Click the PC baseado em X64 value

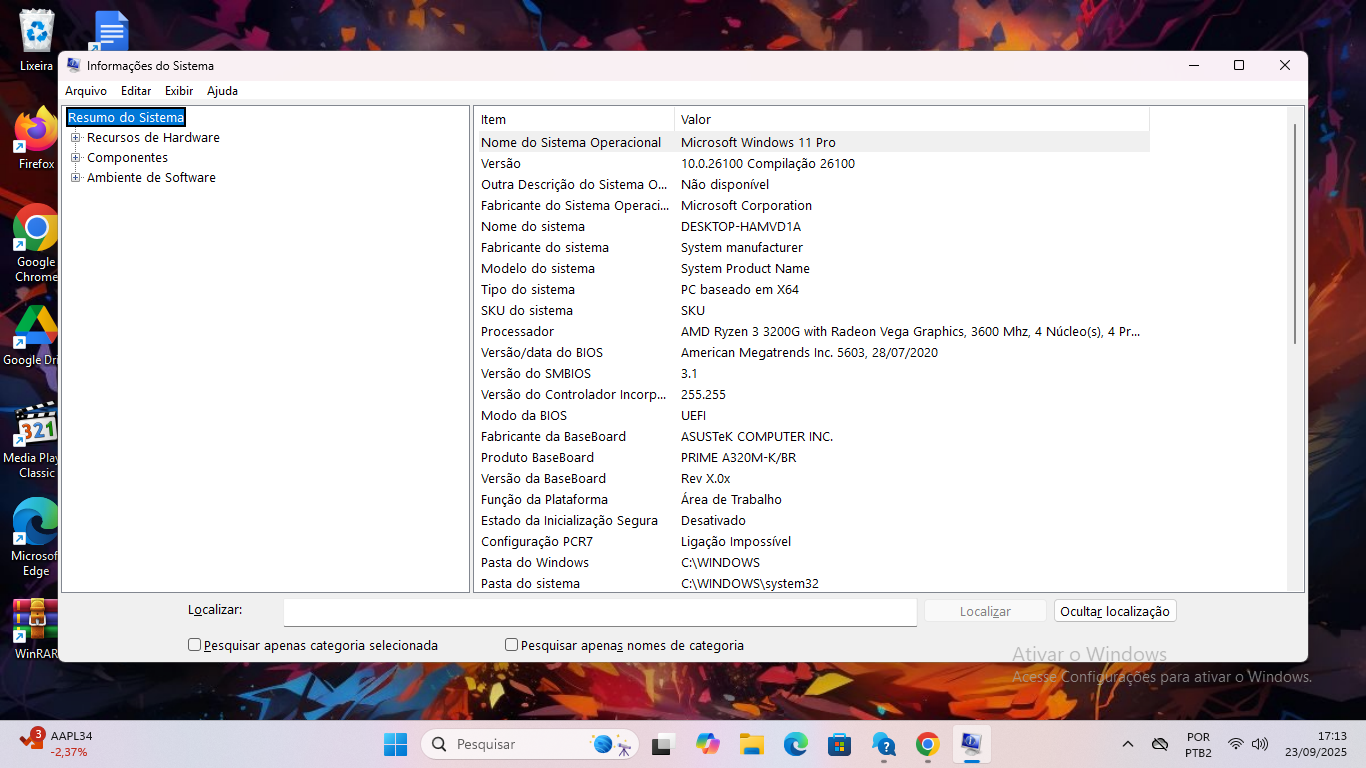[x=740, y=290]
